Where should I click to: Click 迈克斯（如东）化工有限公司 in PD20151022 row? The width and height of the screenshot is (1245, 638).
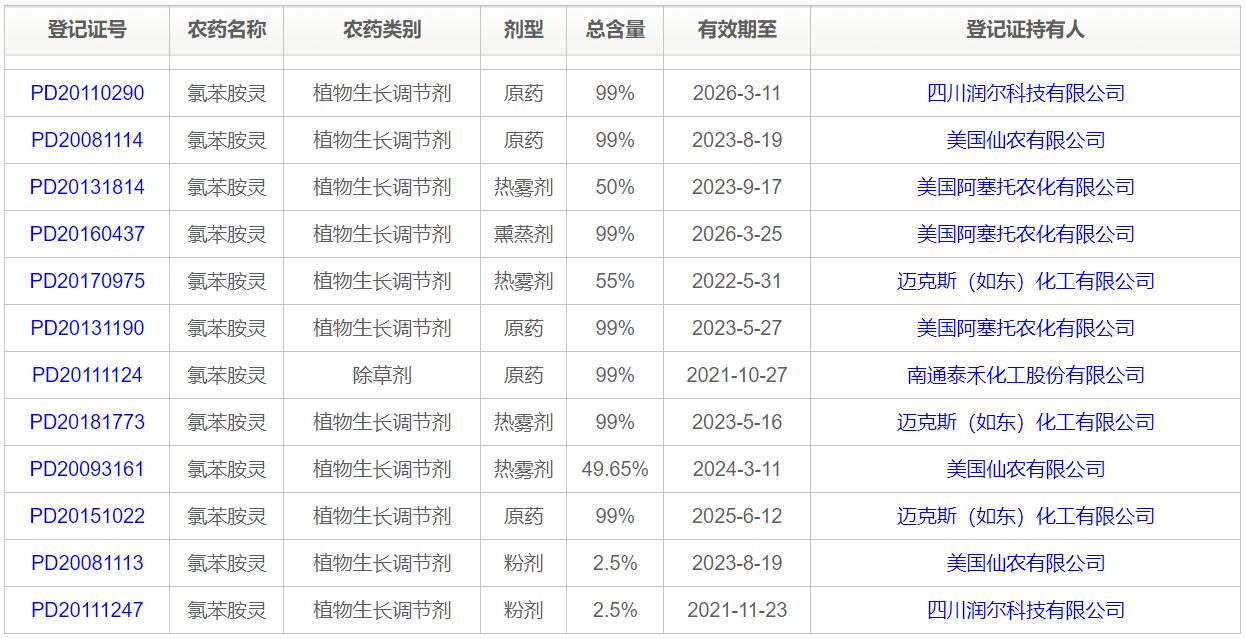coord(1026,516)
